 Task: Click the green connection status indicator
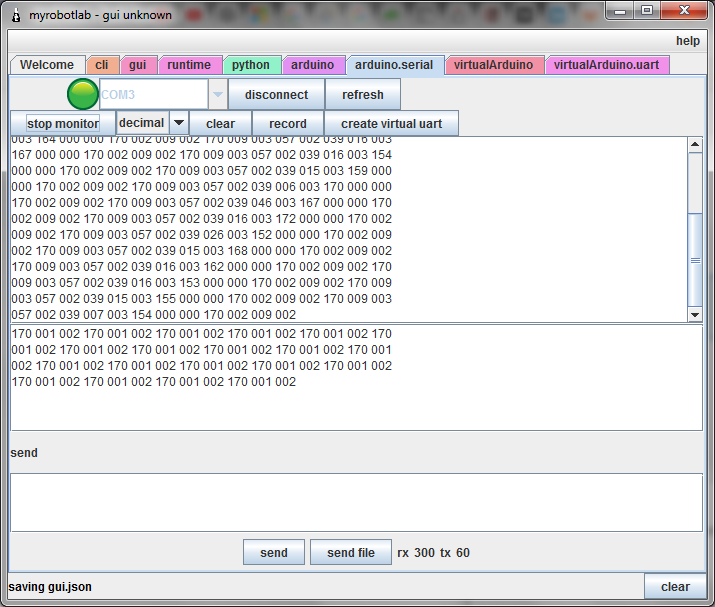pos(83,94)
